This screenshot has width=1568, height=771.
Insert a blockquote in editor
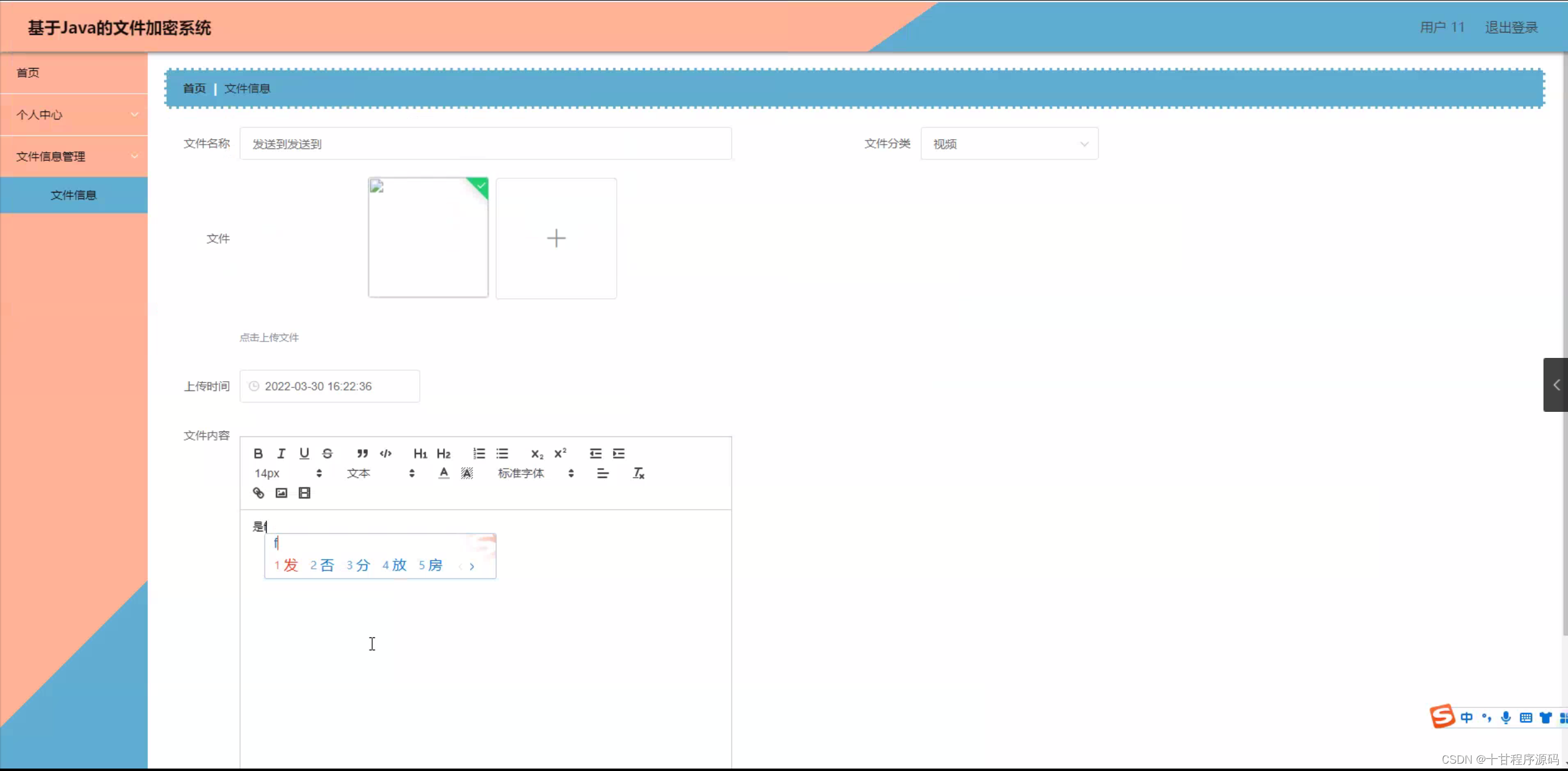(362, 454)
